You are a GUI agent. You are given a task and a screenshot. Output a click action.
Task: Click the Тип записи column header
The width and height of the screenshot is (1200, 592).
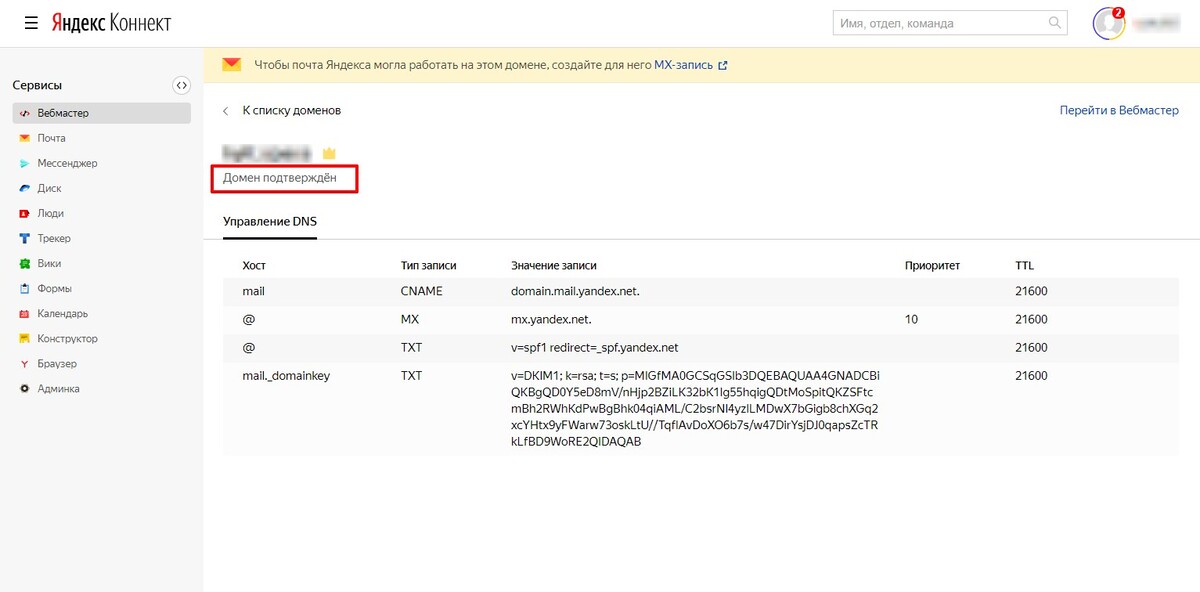(428, 266)
